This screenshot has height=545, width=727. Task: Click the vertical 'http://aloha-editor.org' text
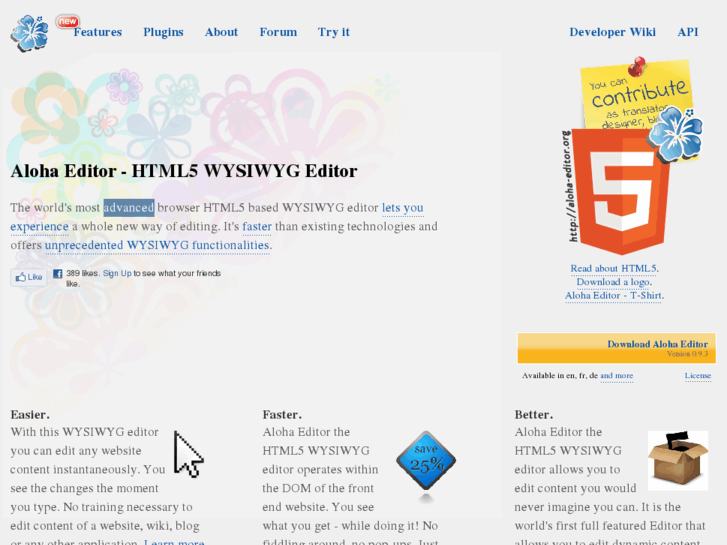570,186
